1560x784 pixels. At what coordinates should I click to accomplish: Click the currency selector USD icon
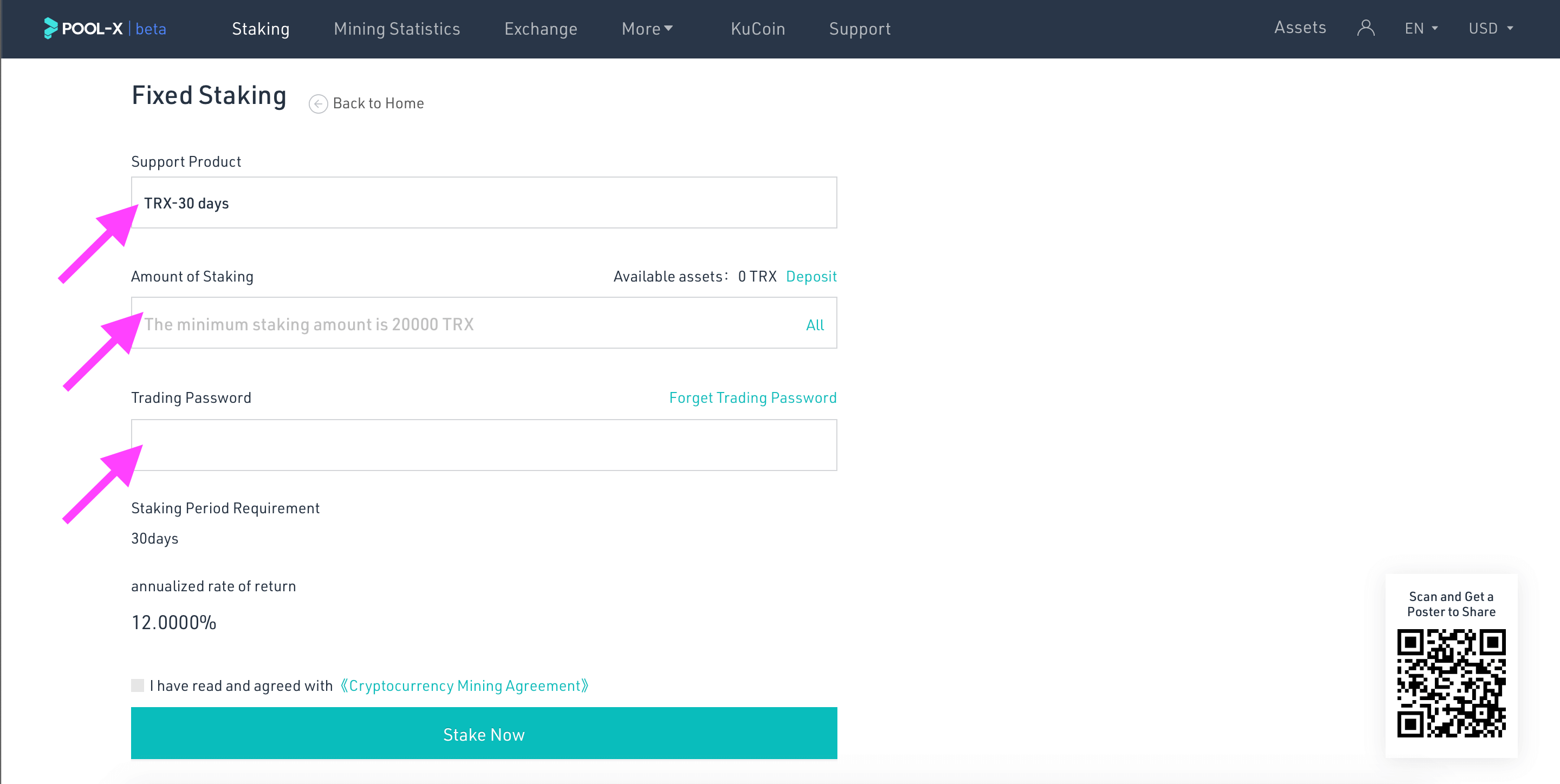1492,28
